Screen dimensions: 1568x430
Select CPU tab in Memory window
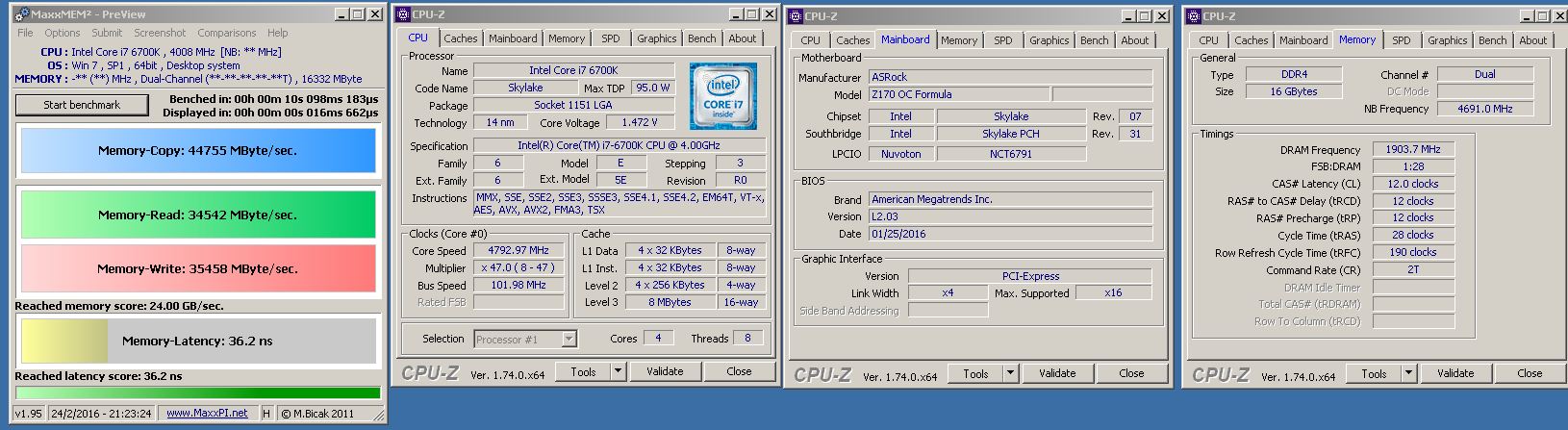pos(1209,40)
